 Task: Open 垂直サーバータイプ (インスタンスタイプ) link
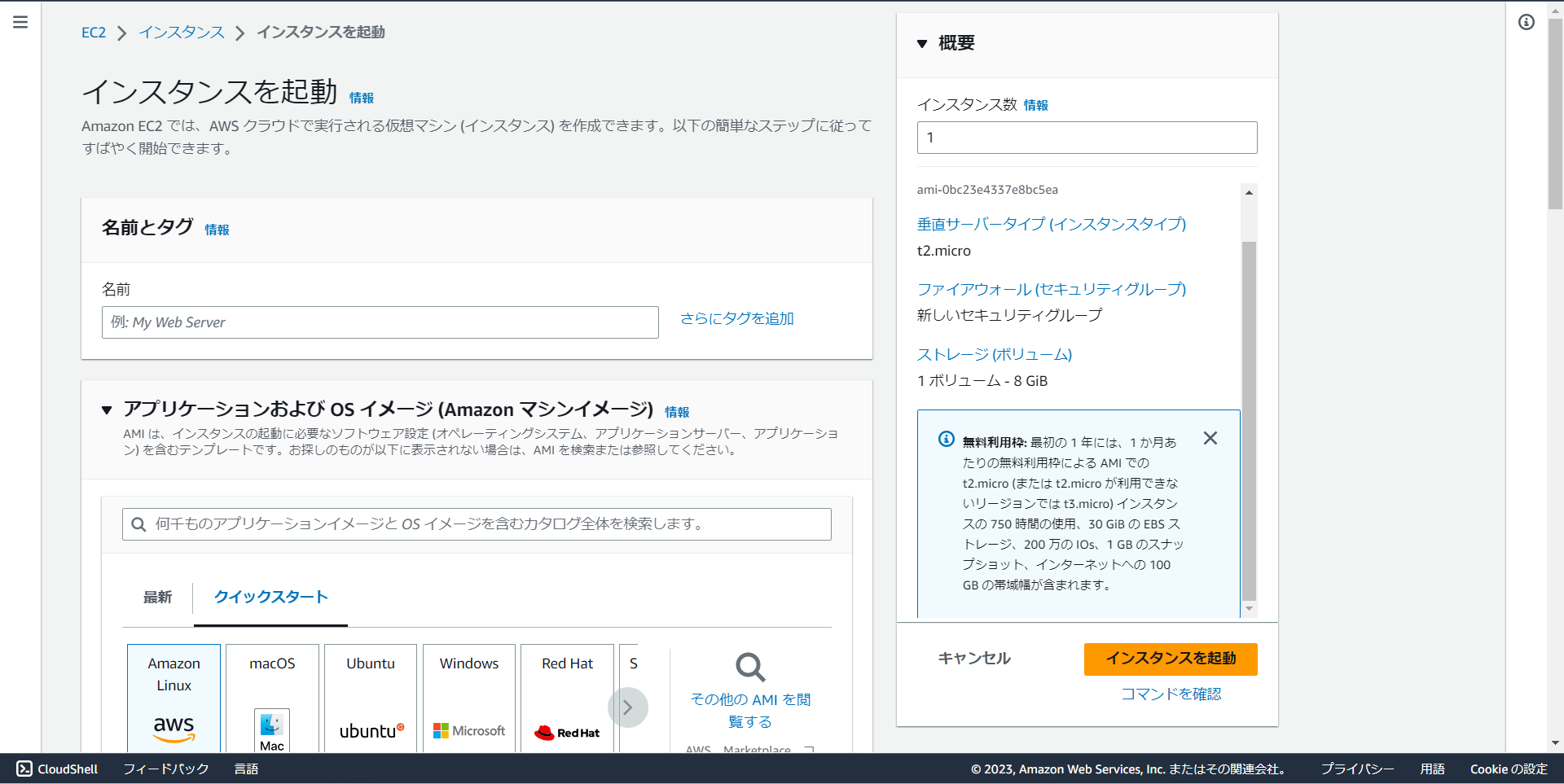(1052, 225)
